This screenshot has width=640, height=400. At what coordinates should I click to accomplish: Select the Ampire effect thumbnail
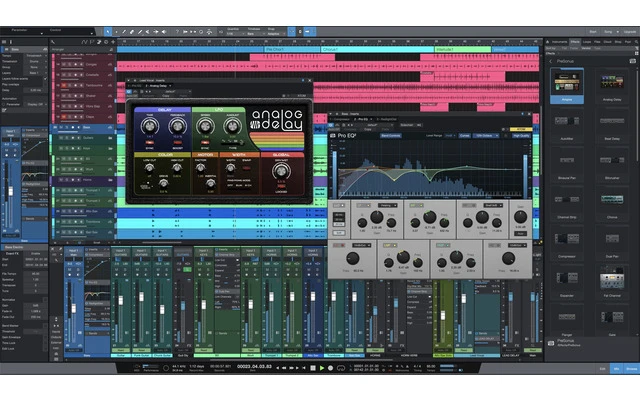567,86
